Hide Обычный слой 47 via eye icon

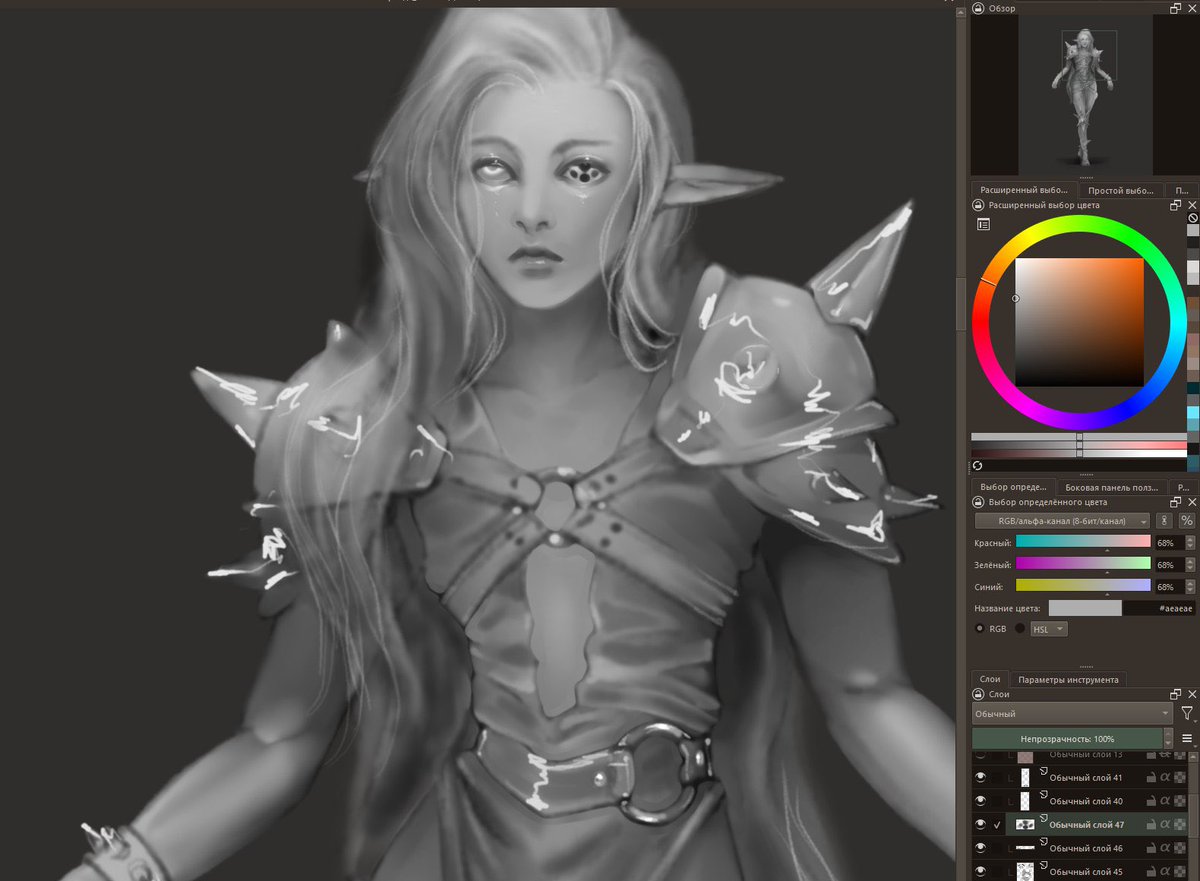pos(981,825)
